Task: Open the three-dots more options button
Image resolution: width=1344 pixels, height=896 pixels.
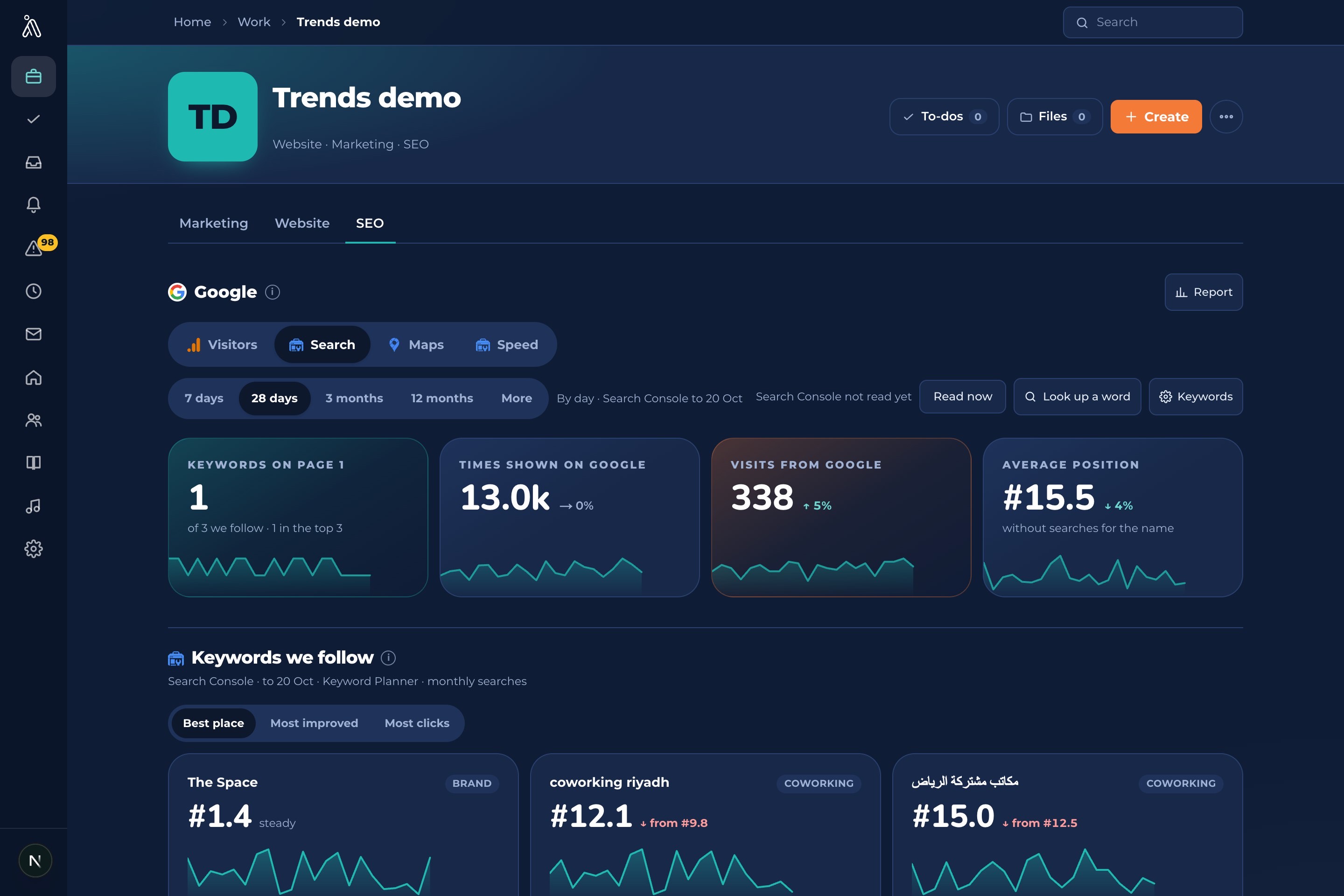Action: coord(1226,117)
